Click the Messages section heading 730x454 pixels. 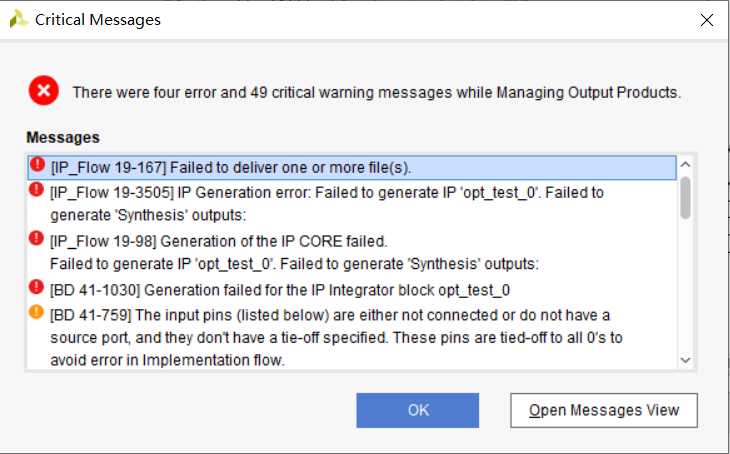(63, 137)
